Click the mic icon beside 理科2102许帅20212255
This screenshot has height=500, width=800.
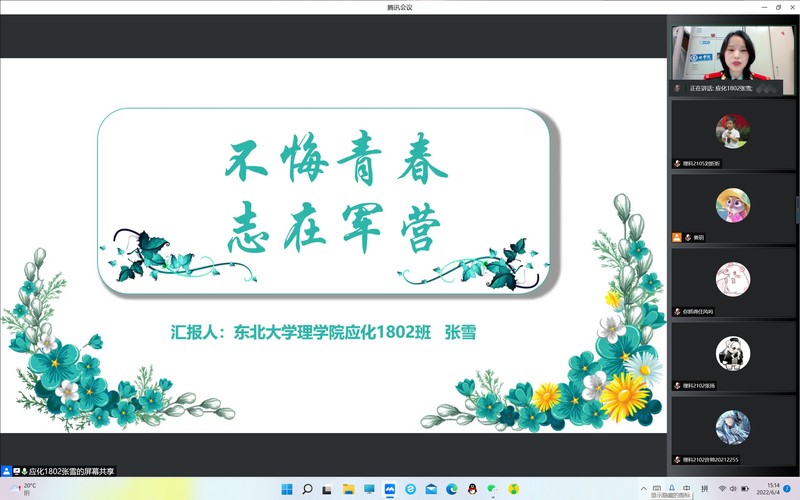tap(677, 459)
